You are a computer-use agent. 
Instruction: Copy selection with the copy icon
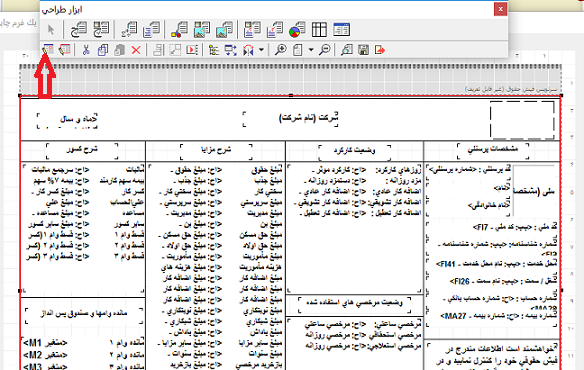pyautogui.click(x=103, y=50)
